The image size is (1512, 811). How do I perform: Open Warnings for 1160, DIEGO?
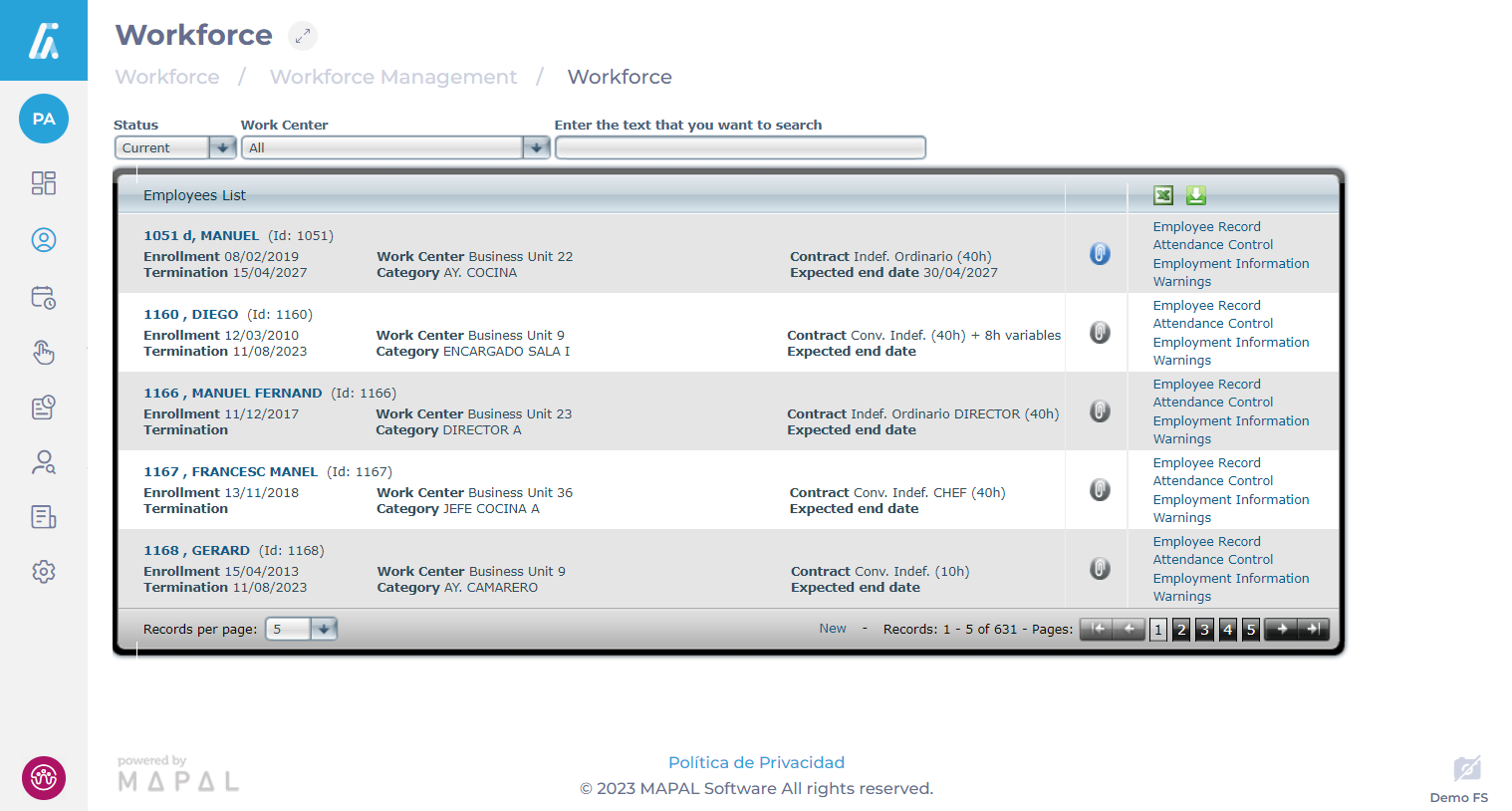point(1182,361)
